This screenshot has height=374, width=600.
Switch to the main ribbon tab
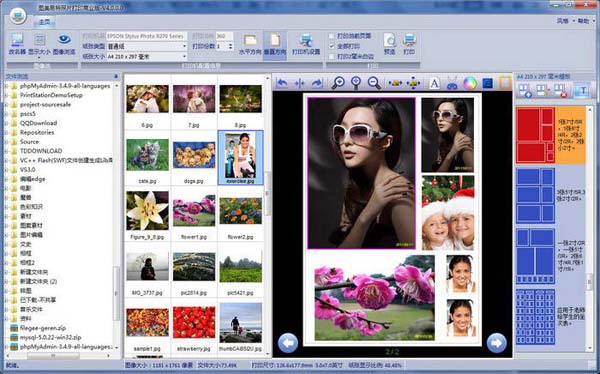pos(44,22)
